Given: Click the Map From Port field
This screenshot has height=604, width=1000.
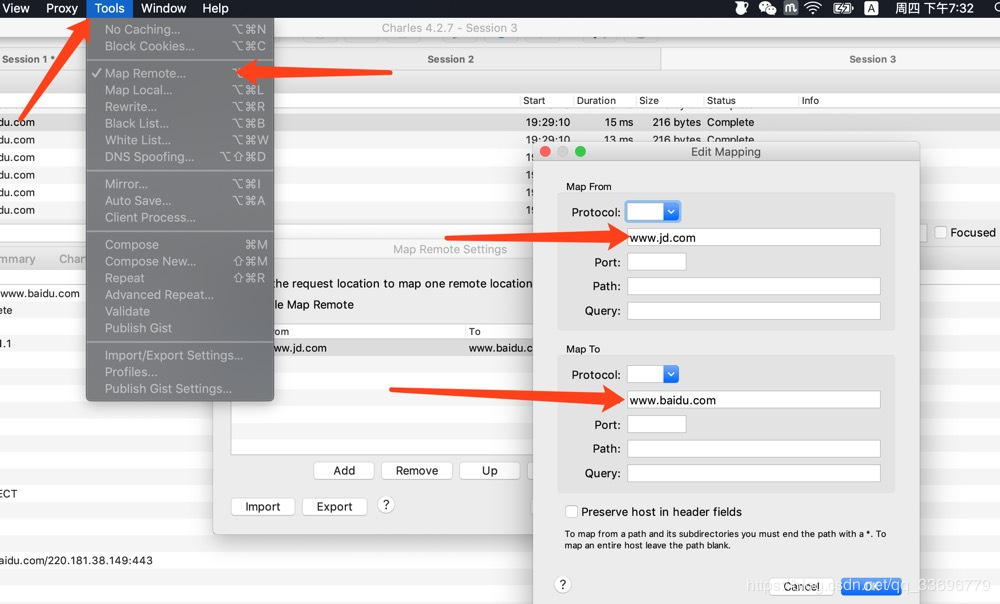Looking at the screenshot, I should (x=657, y=262).
